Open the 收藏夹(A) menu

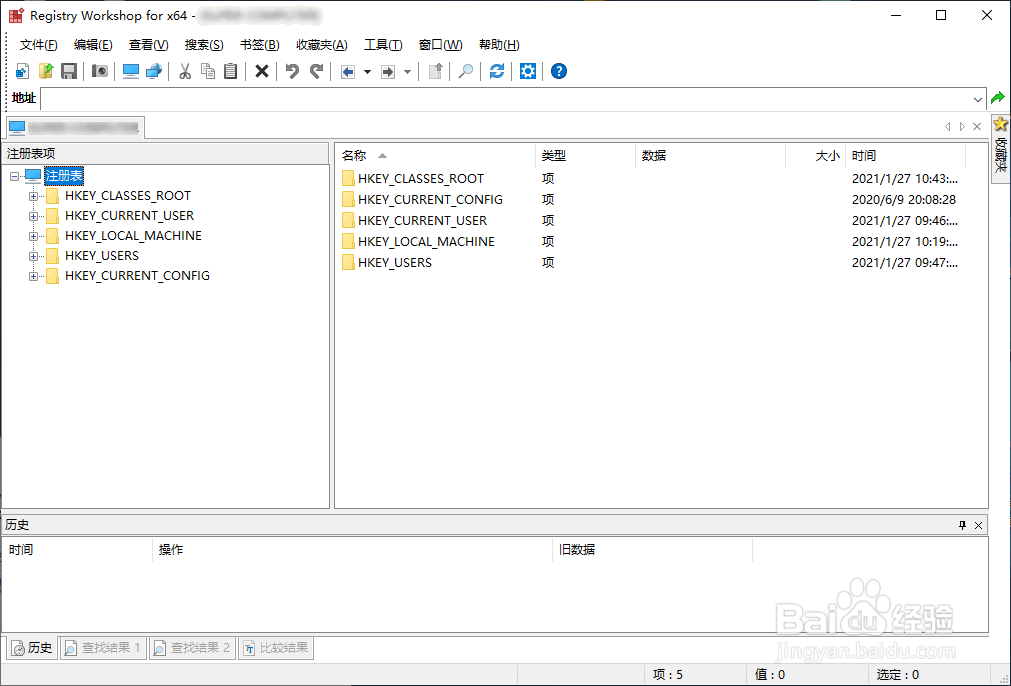point(322,44)
